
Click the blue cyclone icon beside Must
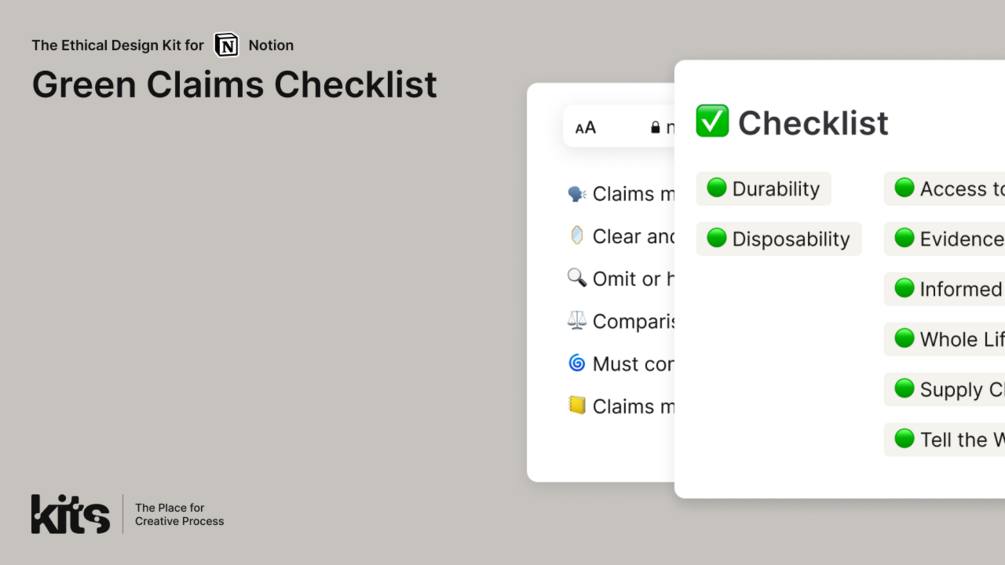pyautogui.click(x=577, y=363)
